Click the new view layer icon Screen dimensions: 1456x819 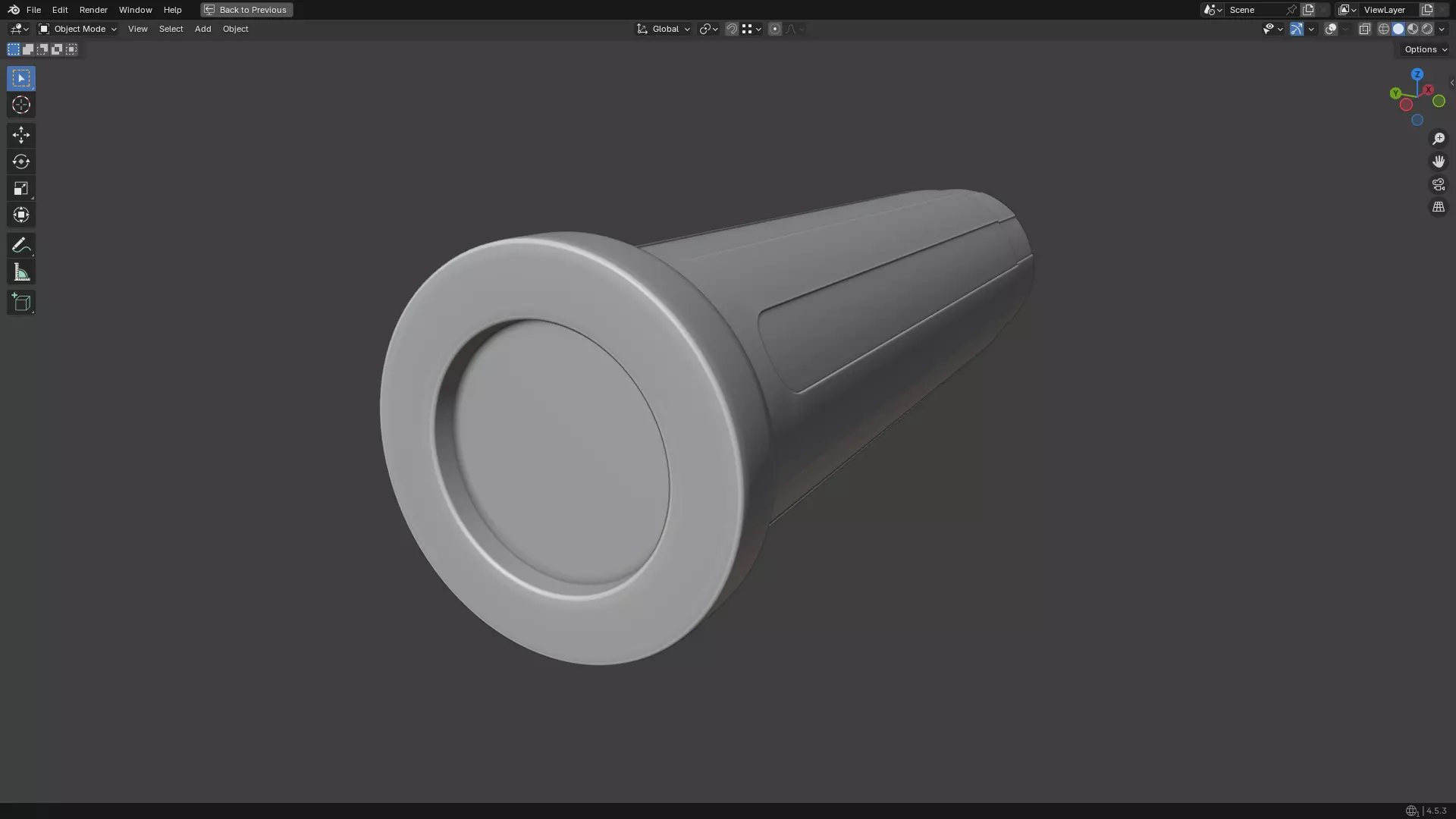coord(1427,10)
